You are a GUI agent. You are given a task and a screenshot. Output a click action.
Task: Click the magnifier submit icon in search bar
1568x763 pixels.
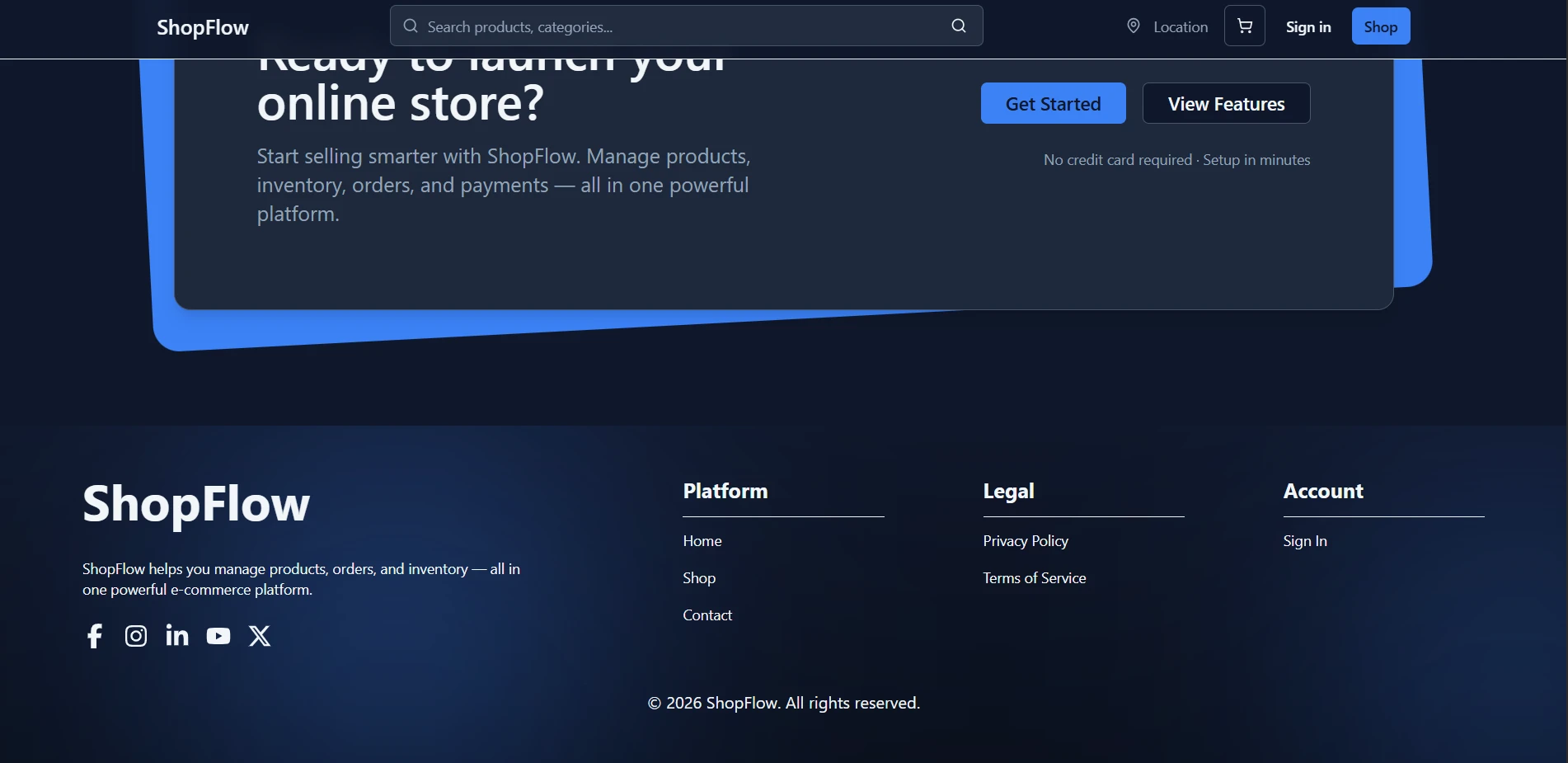(x=959, y=26)
